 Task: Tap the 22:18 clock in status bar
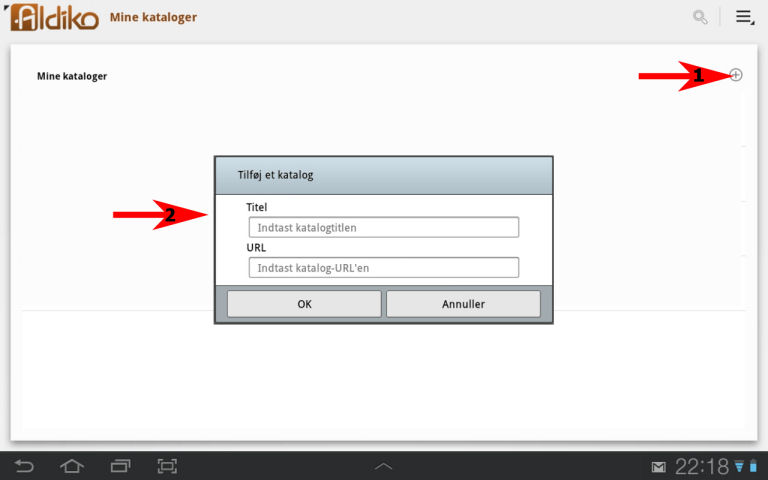point(702,466)
